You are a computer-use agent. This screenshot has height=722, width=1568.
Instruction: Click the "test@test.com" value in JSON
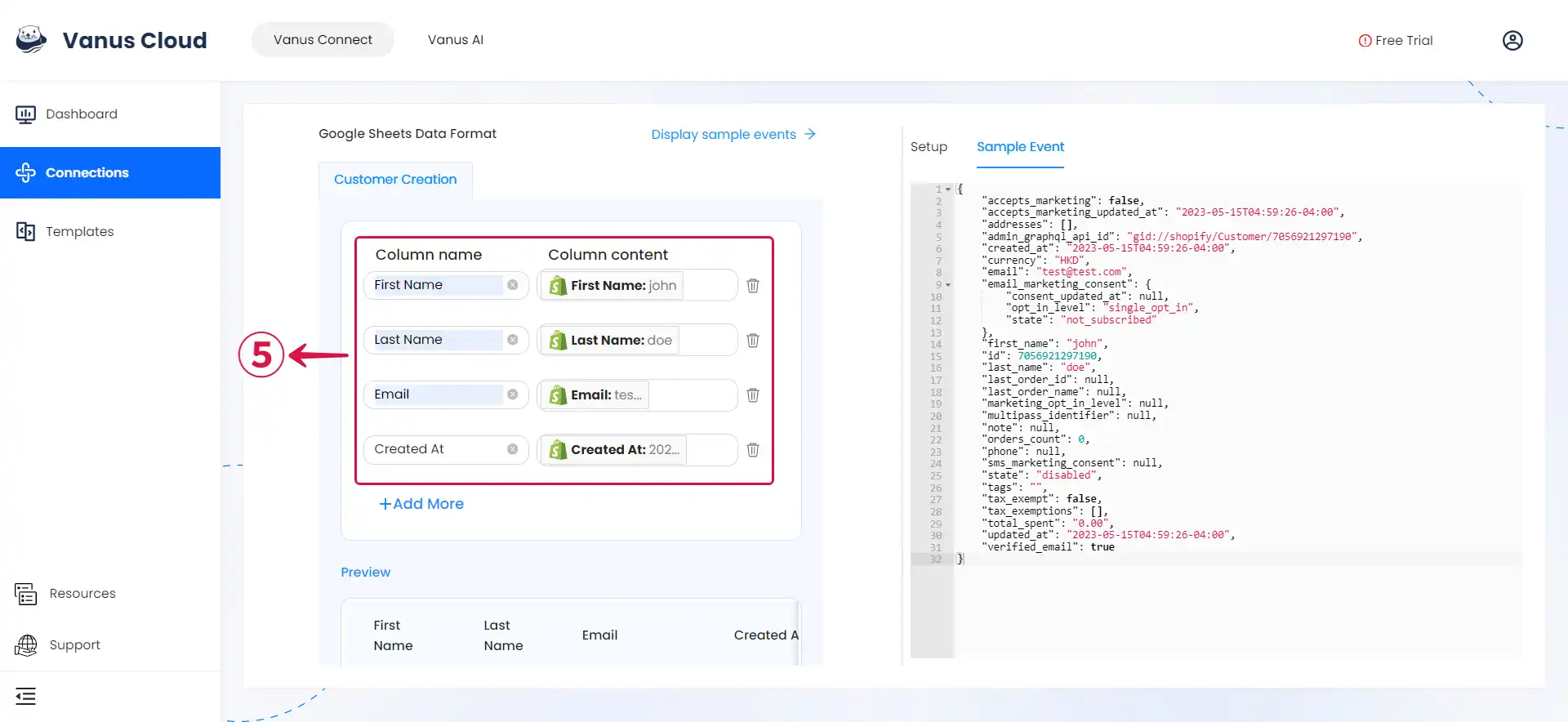tap(1081, 272)
